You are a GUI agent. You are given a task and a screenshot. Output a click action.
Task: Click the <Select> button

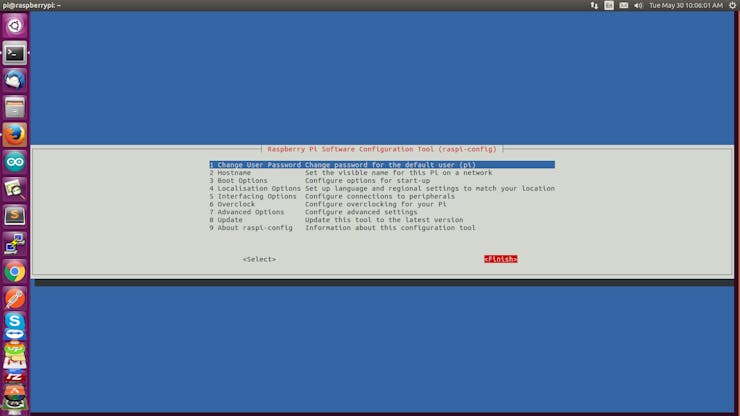[x=259, y=259]
